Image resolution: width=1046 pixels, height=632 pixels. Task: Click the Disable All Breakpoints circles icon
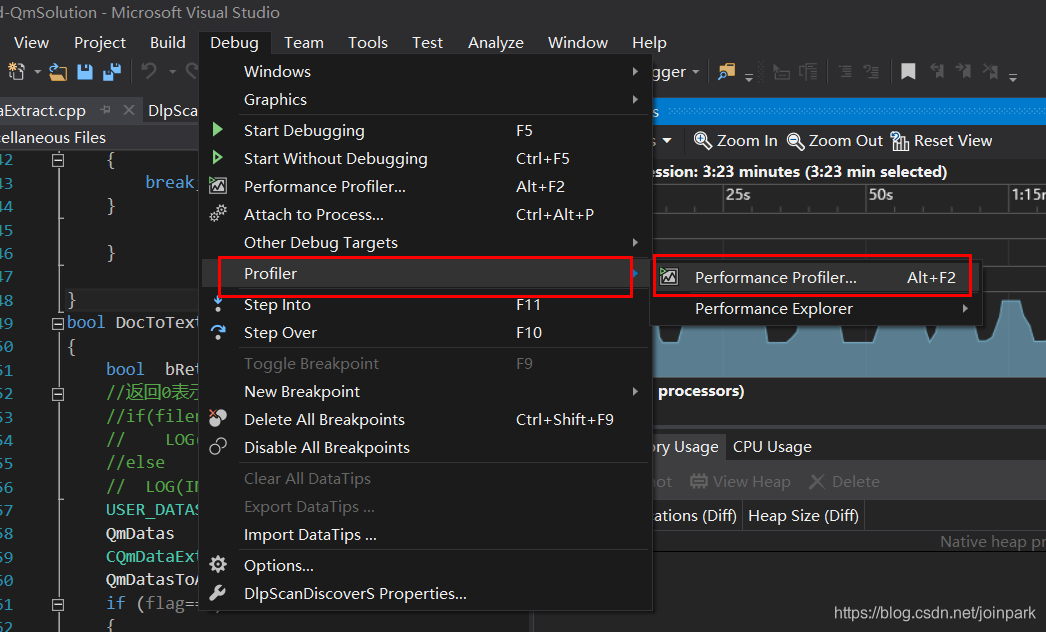[x=218, y=446]
